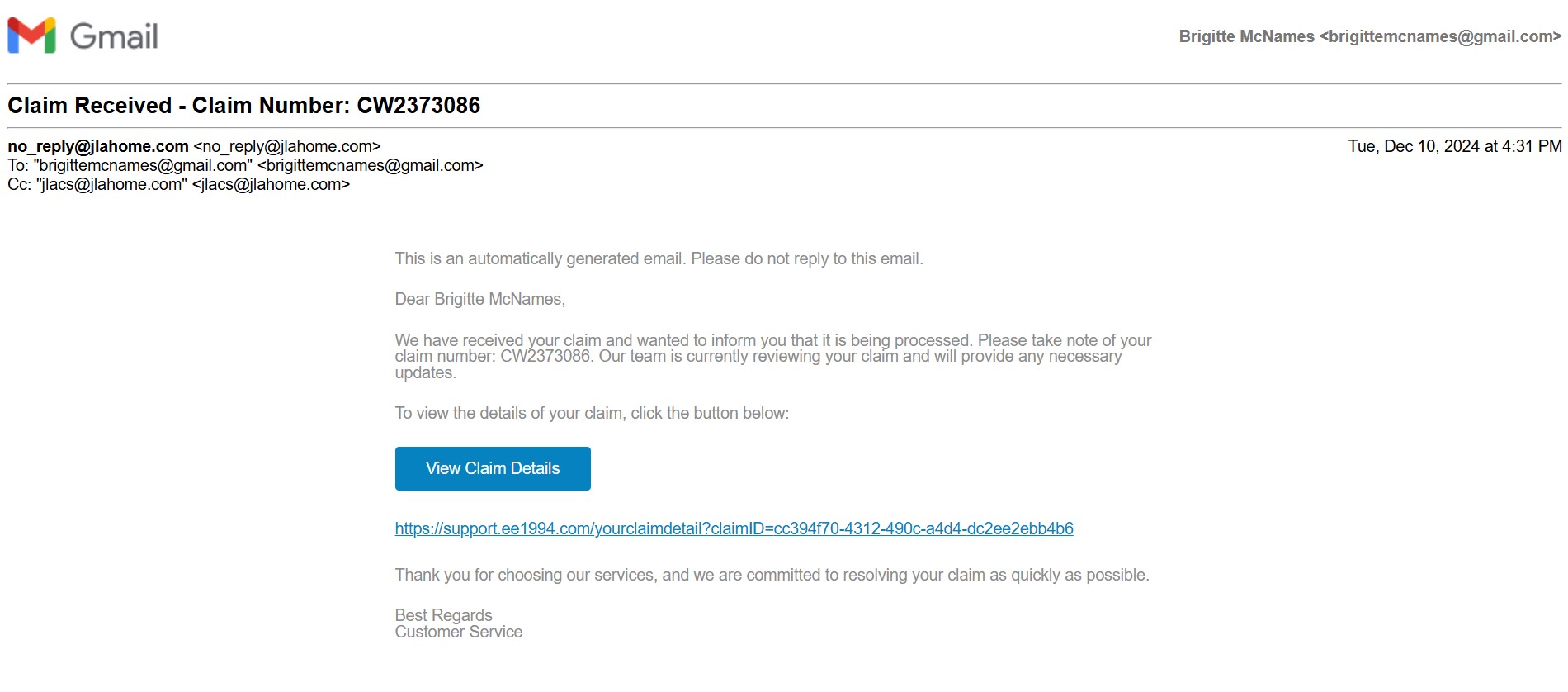
Task: Click the claim number CW2373086 in body text
Action: click(x=545, y=356)
